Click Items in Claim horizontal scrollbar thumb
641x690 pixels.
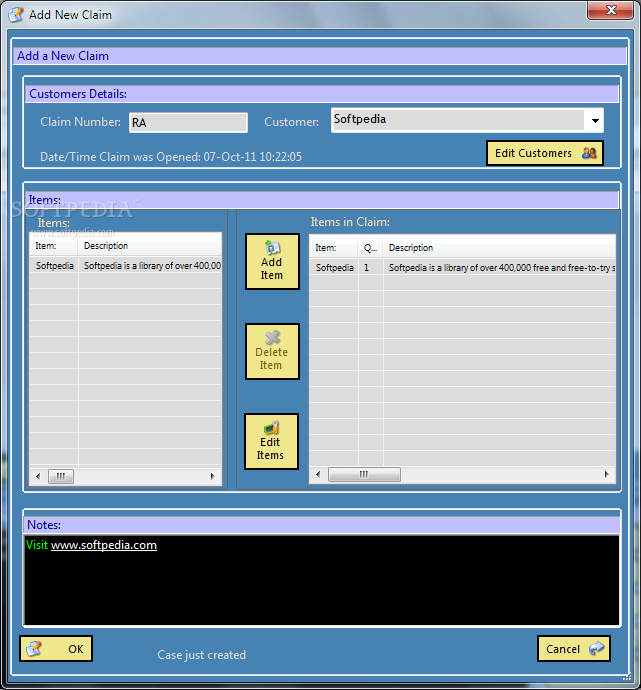364,474
